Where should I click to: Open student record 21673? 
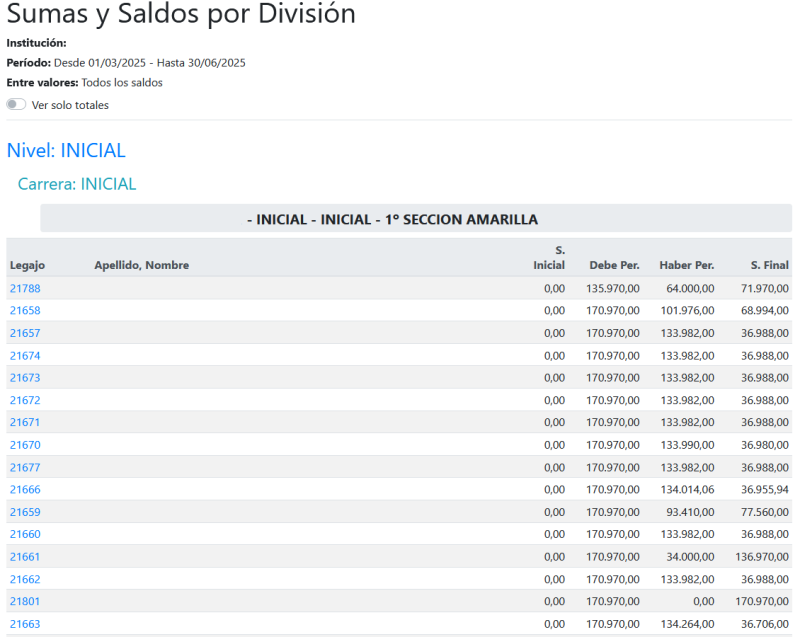click(25, 378)
